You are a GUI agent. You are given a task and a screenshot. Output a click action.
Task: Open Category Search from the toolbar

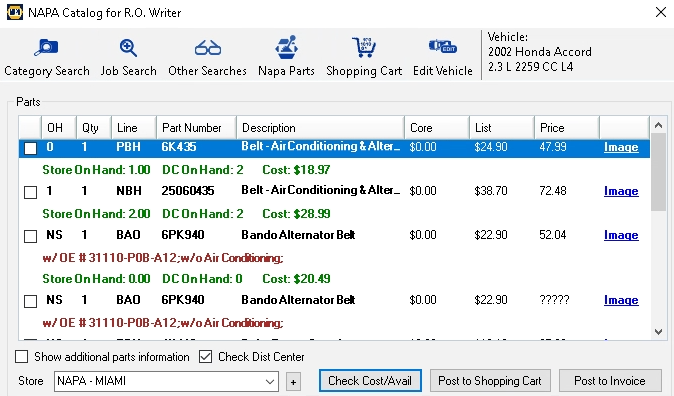(x=47, y=58)
